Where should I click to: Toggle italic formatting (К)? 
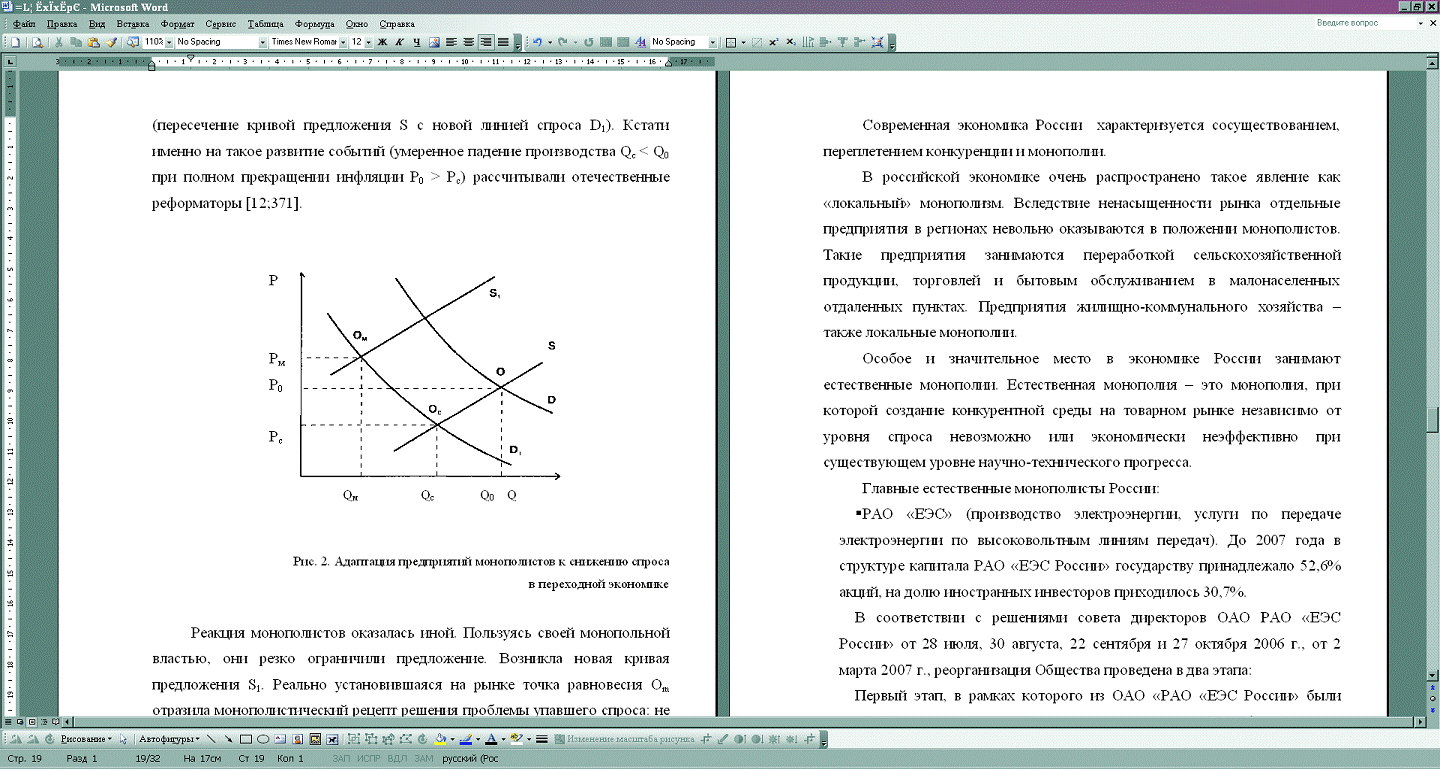399,42
